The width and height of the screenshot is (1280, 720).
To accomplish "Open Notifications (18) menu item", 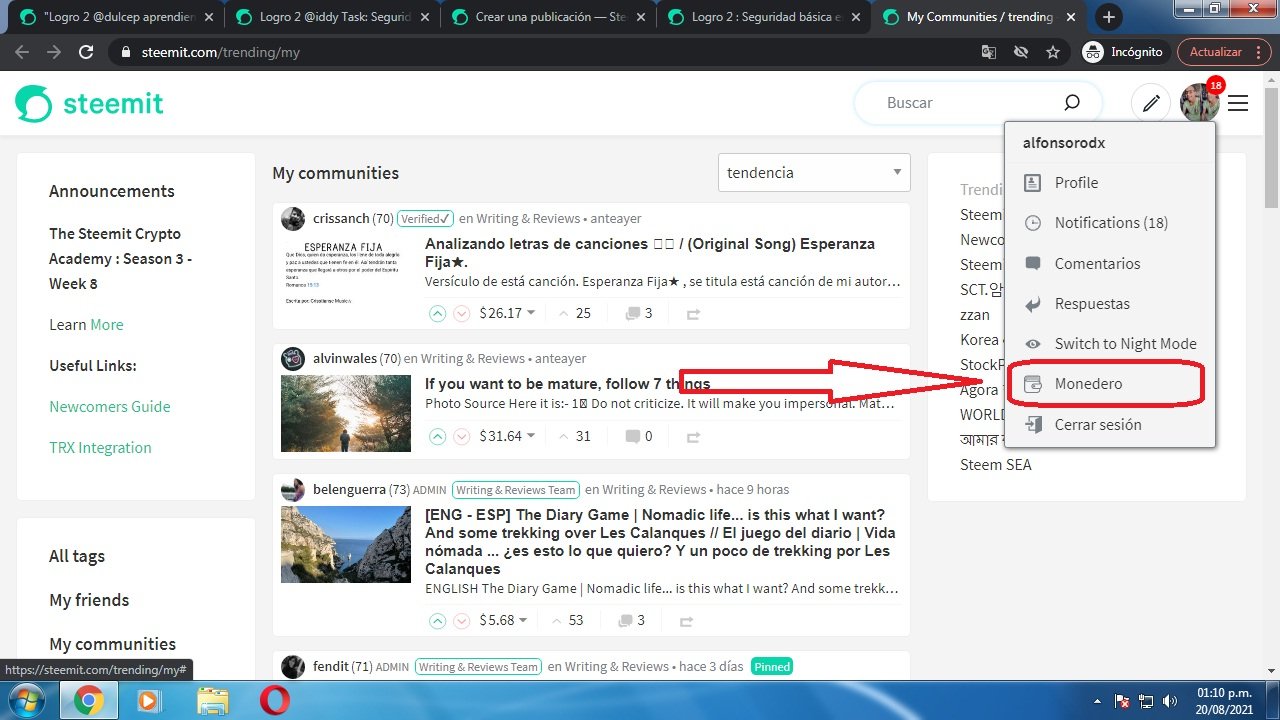I will (1110, 223).
